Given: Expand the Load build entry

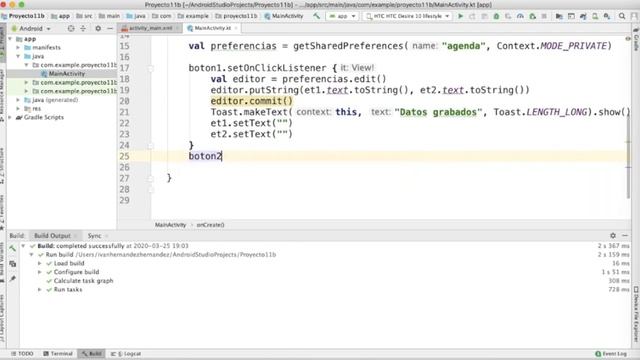Looking at the screenshot, I should click(40, 263).
